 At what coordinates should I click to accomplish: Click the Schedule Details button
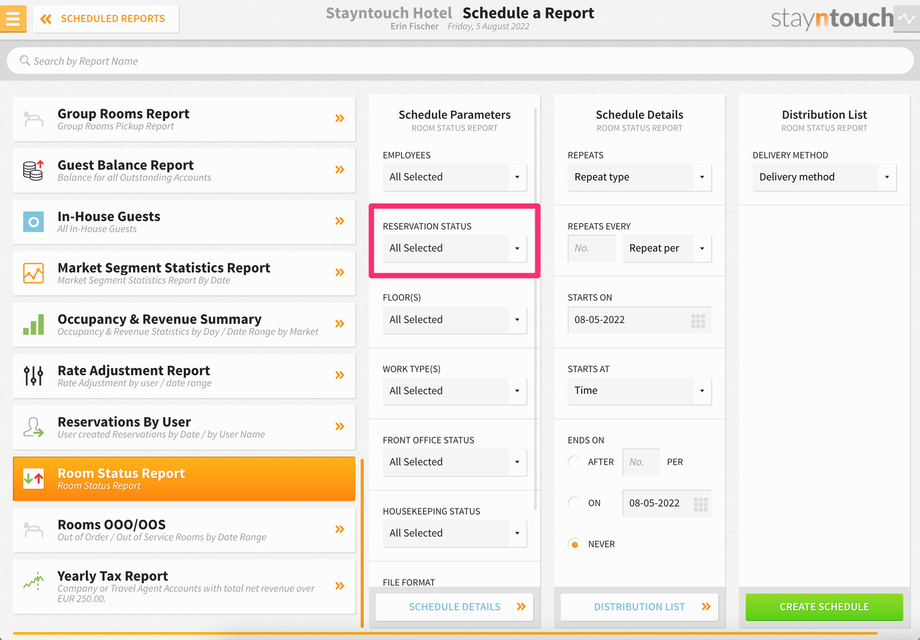click(455, 607)
